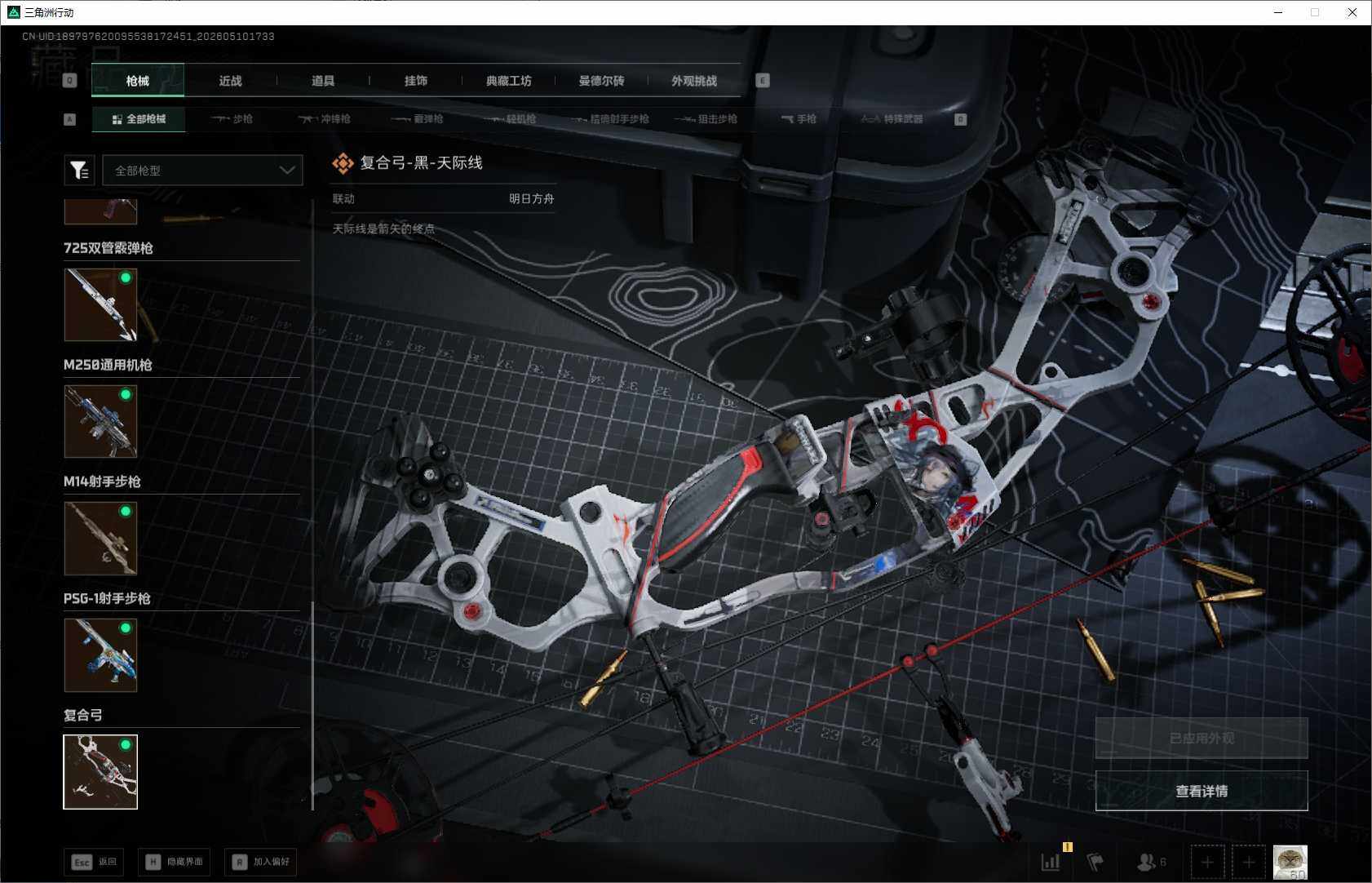Select the M14射手步枪 skin thumbnail
Viewport: 1372px width, 883px height.
pyautogui.click(x=100, y=538)
